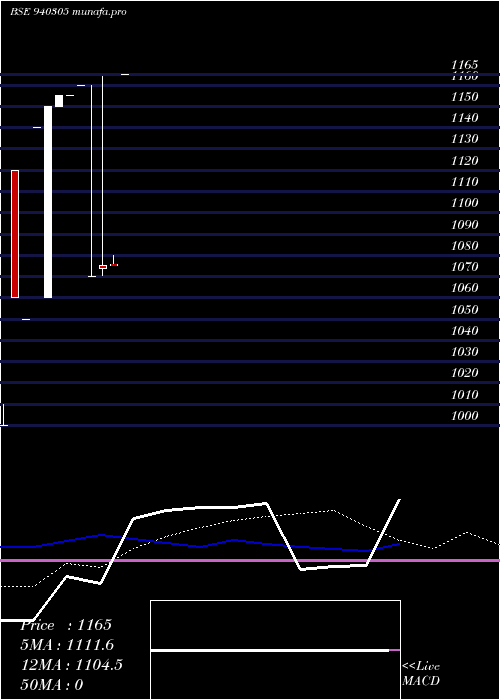The height and width of the screenshot is (700, 500).
Task: Click the 1100 price axis label
Action: coord(464,203)
